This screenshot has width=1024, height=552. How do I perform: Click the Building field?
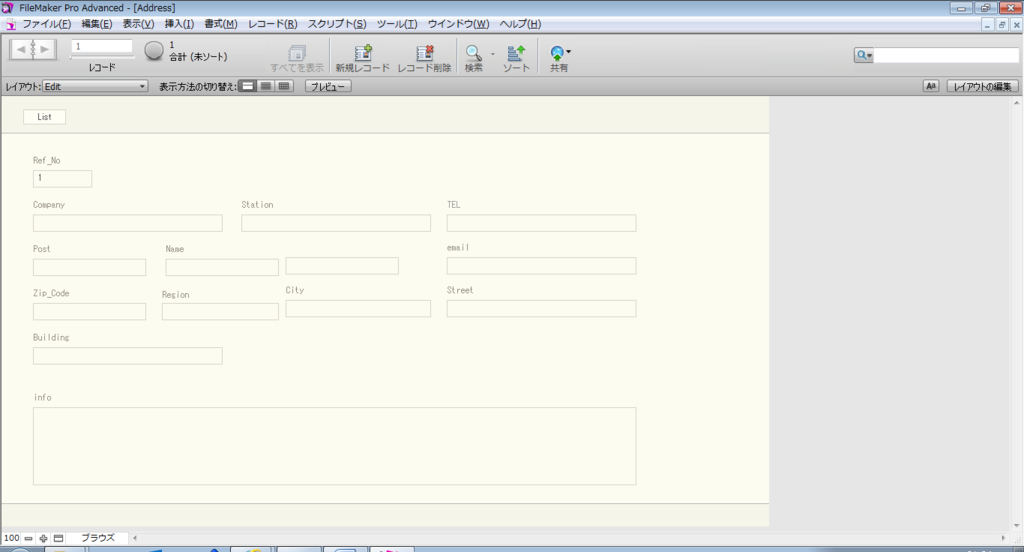coord(128,356)
